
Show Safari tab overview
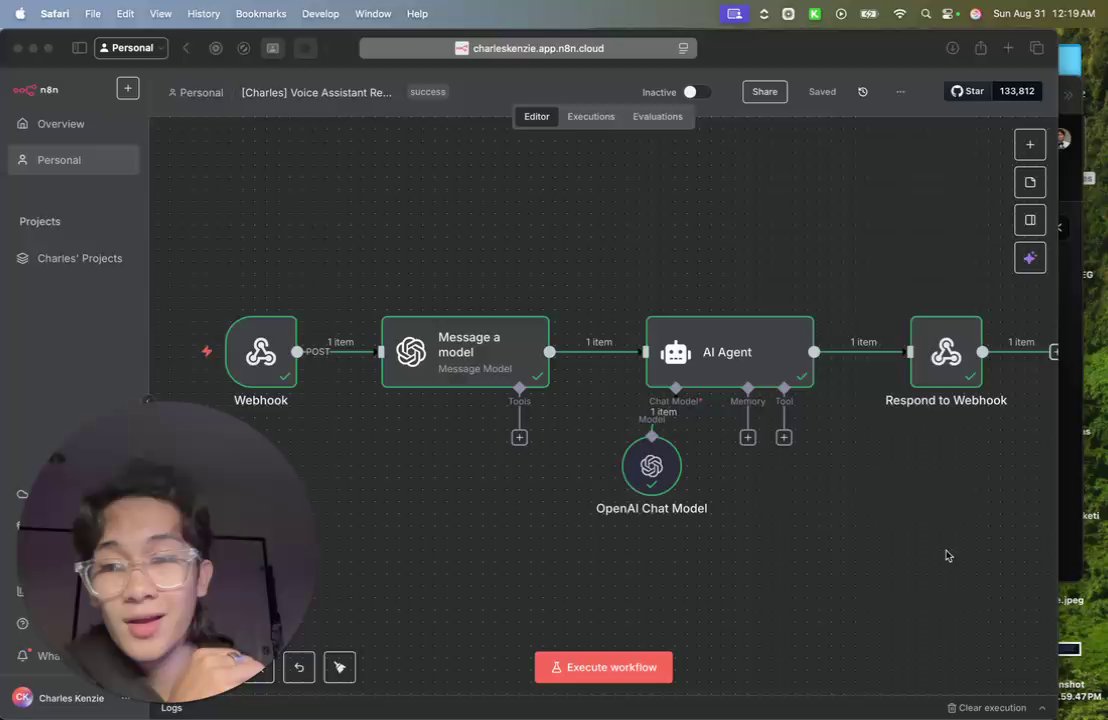click(x=1037, y=48)
